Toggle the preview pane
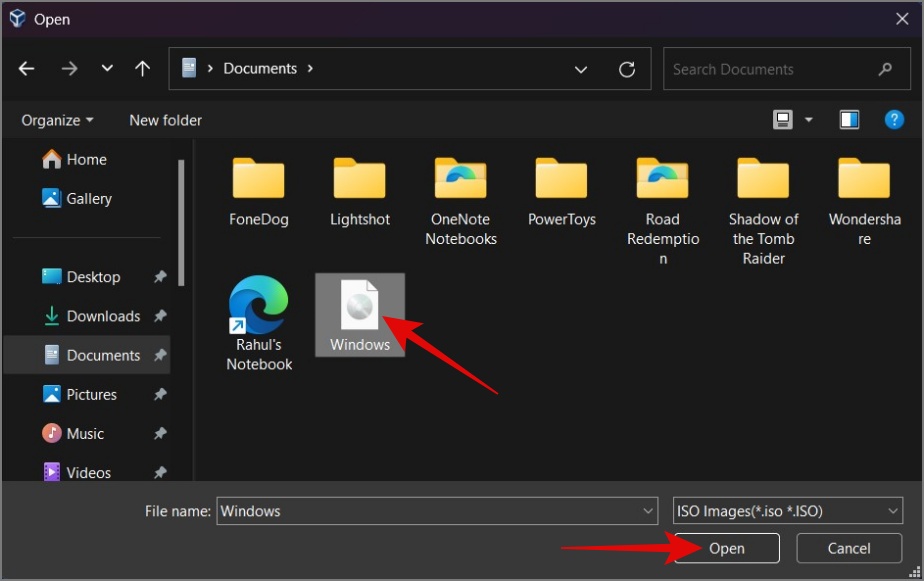The image size is (924, 581). pos(849,120)
